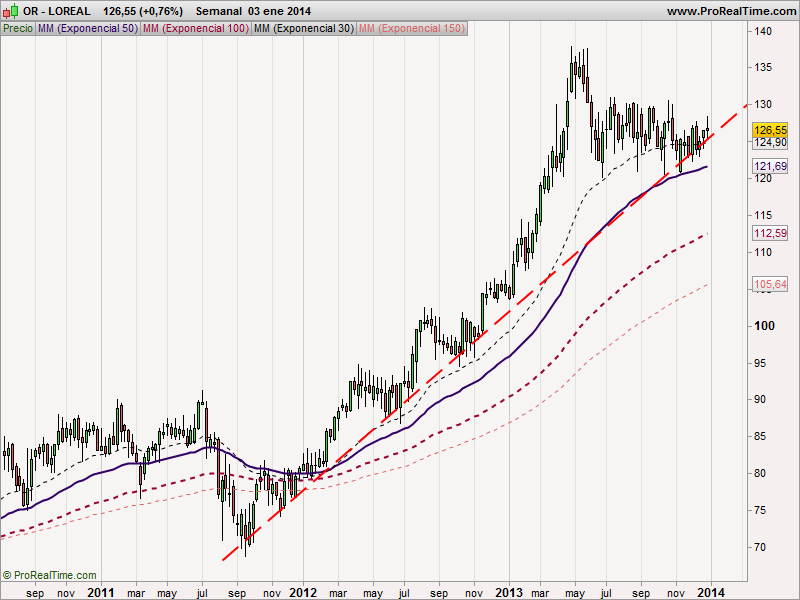This screenshot has height=600, width=800.
Task: Click the candlestick chart icon beside OR - LOREAL
Action: click(10, 11)
